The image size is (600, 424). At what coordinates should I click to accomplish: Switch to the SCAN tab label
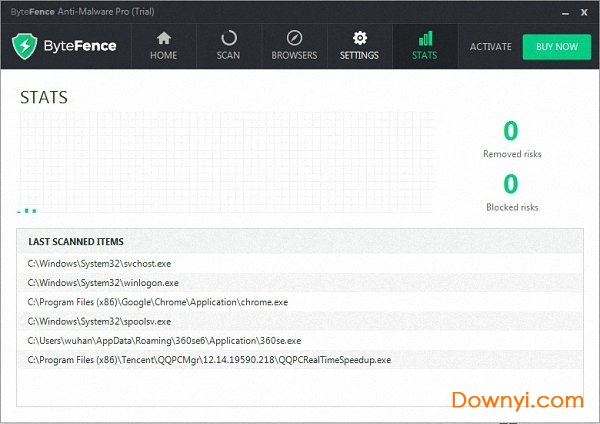tap(228, 55)
